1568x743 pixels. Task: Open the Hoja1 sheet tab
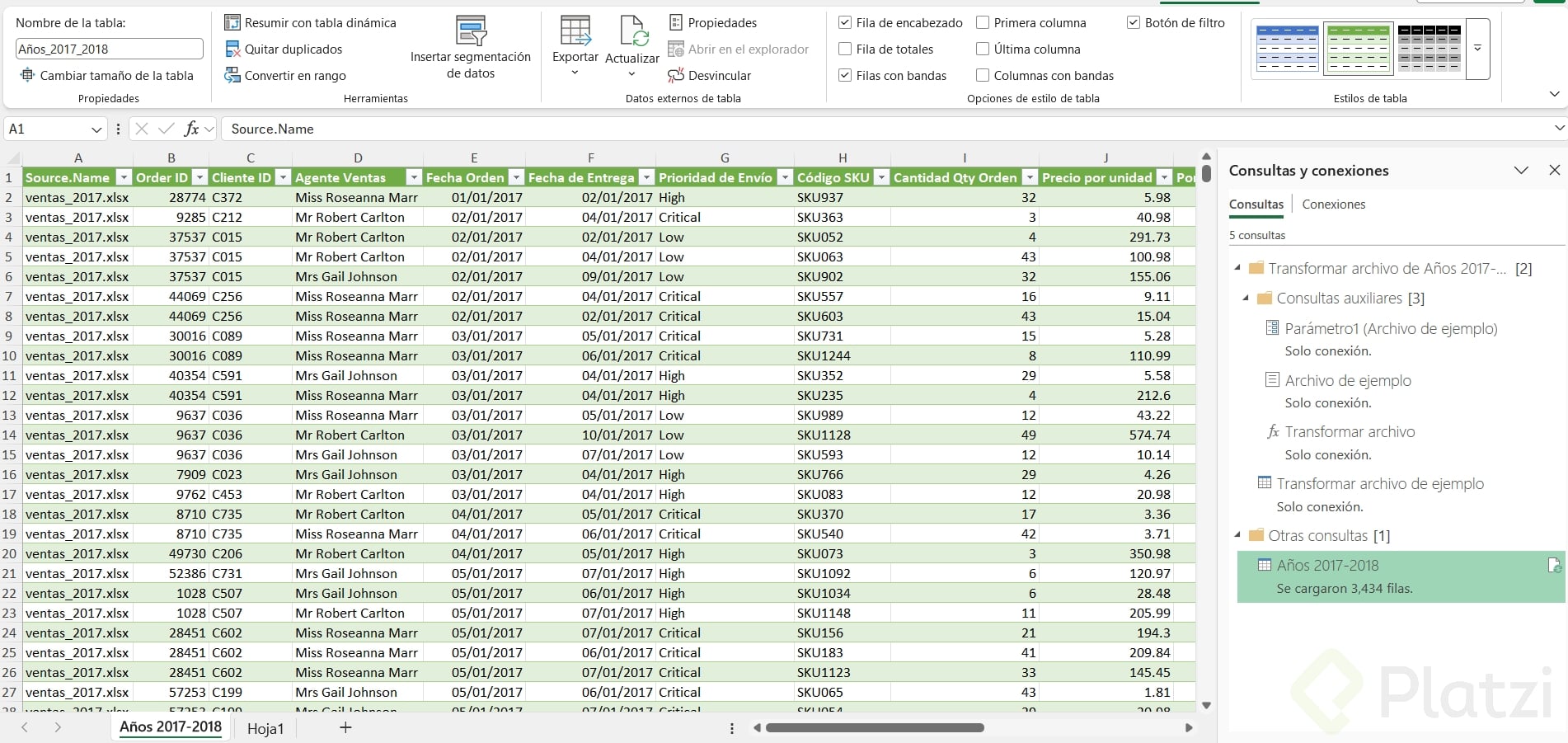pyautogui.click(x=265, y=728)
